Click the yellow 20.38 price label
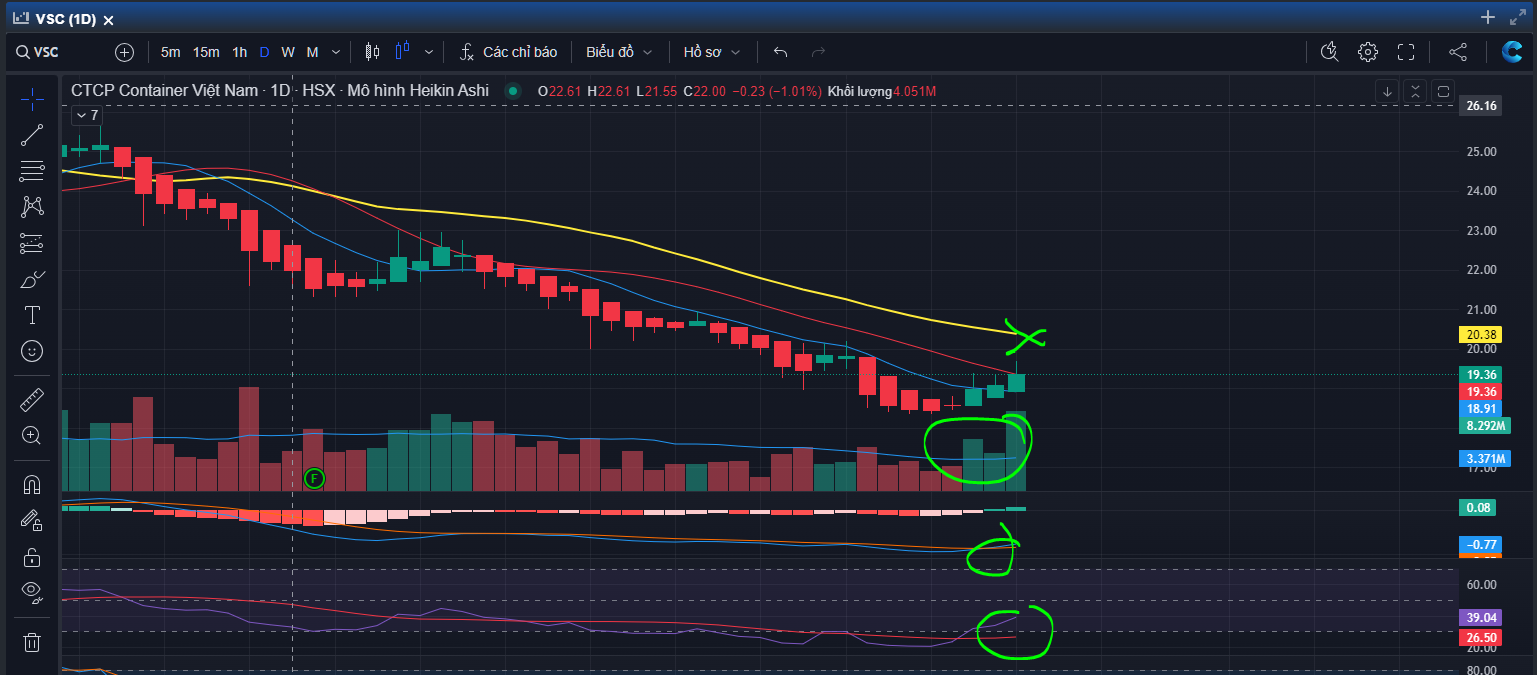This screenshot has height=675, width=1537. (1479, 335)
